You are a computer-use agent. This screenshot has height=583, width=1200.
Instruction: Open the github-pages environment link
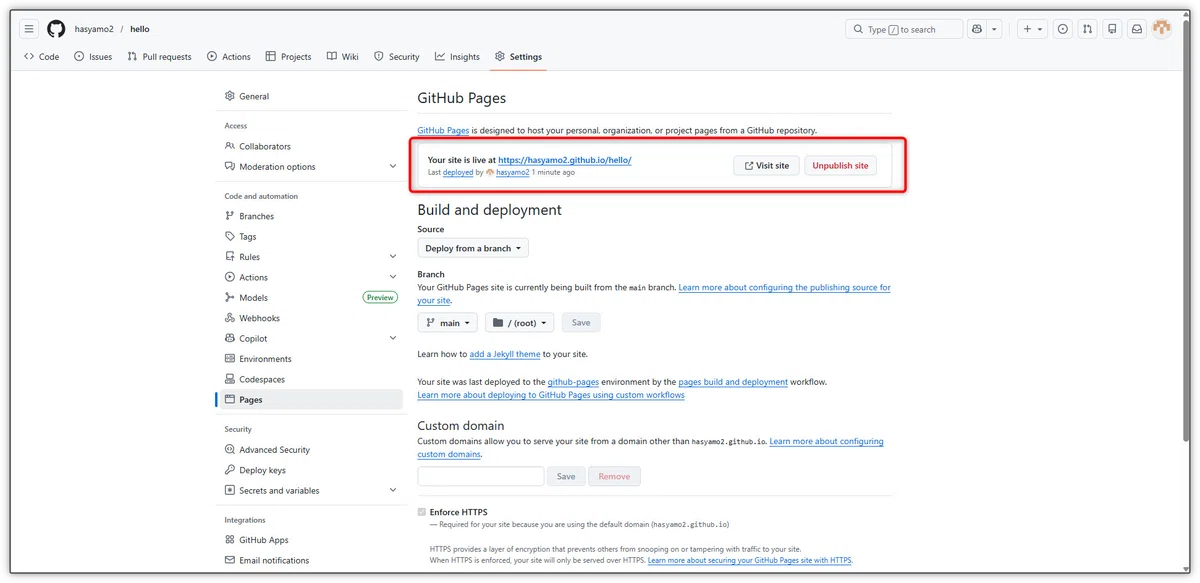pos(574,382)
